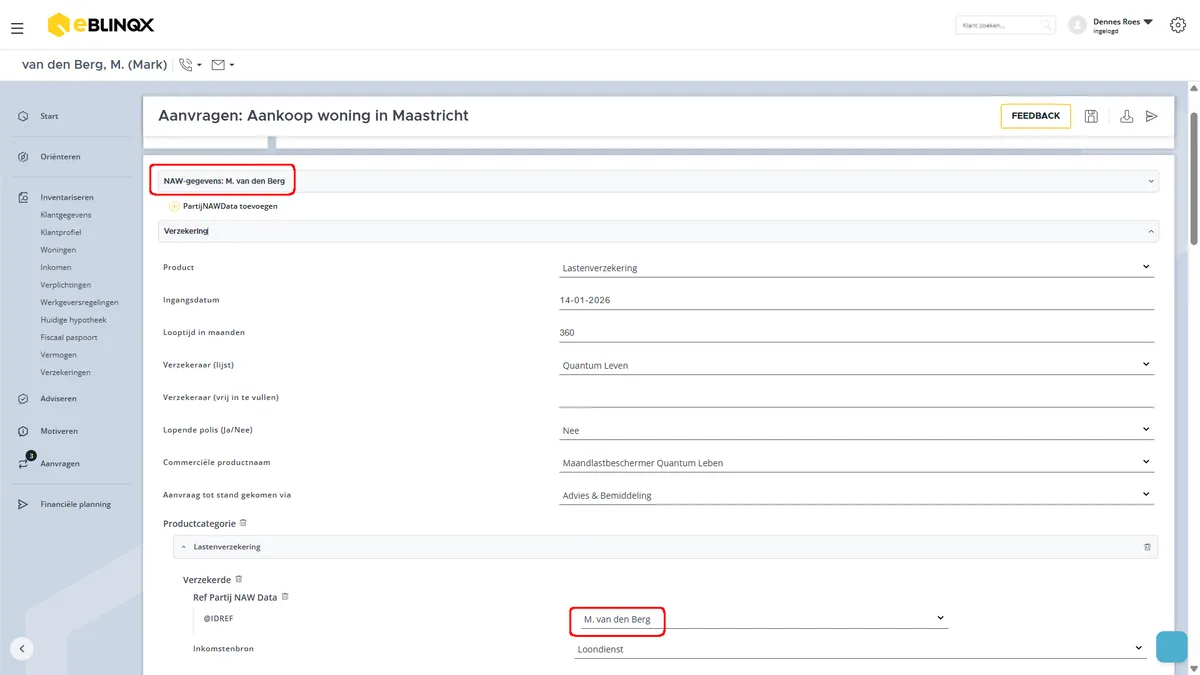Open the Commerciële productnaam dropdown
Viewport: 1200px width, 675px height.
pyautogui.click(x=856, y=463)
